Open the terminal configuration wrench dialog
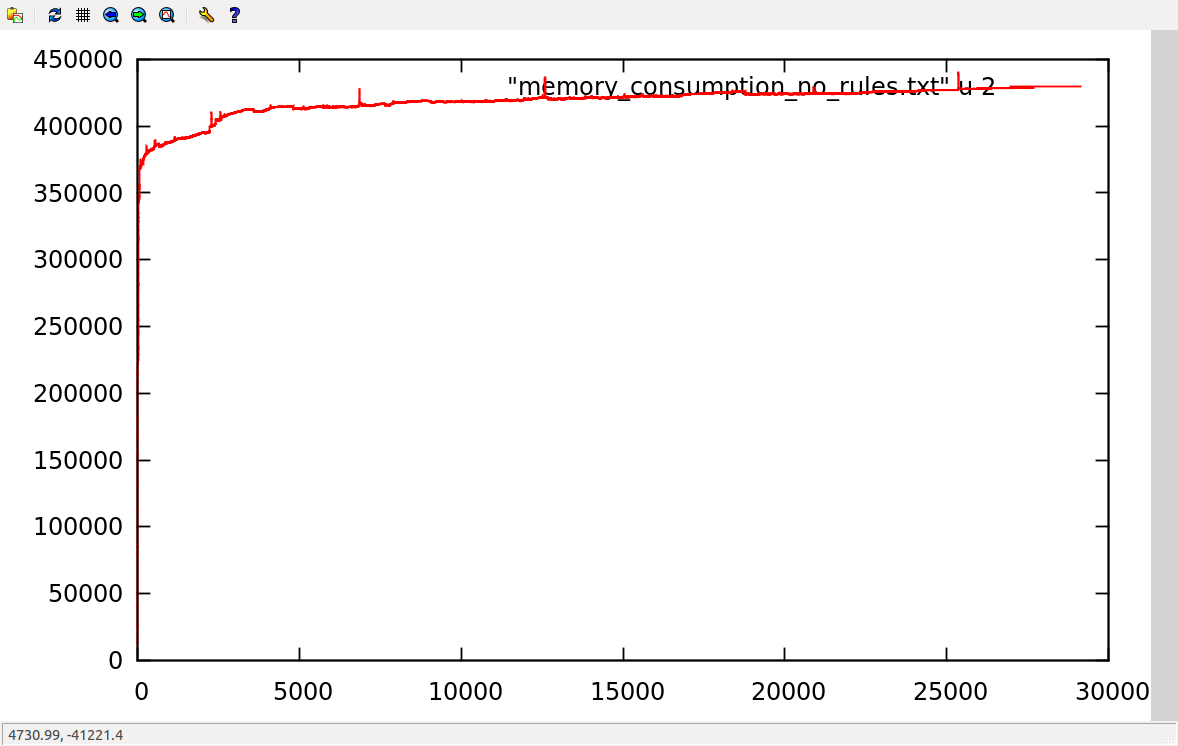The height and width of the screenshot is (746, 1178). [x=206, y=15]
